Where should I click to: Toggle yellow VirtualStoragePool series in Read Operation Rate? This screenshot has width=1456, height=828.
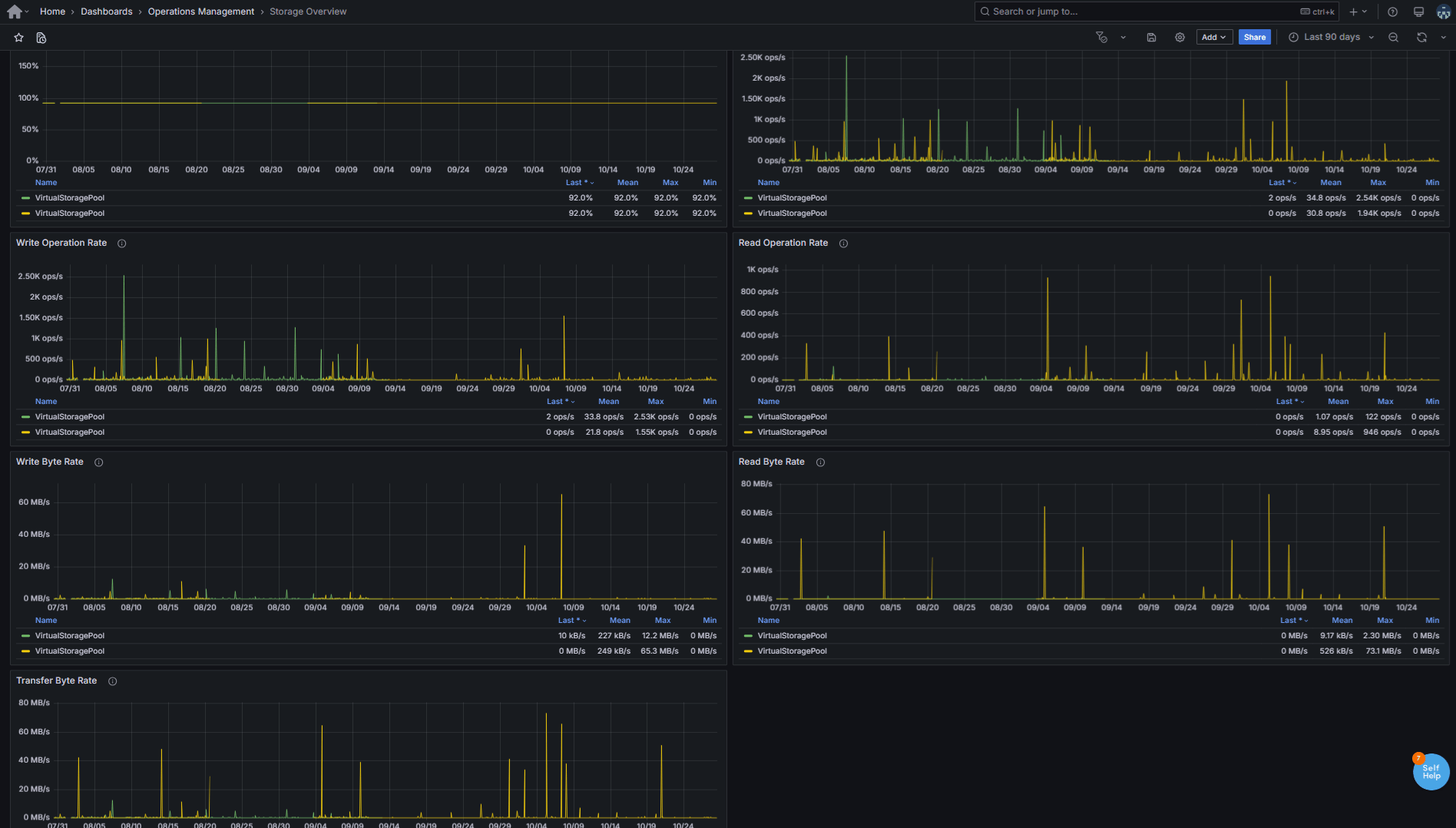point(792,432)
